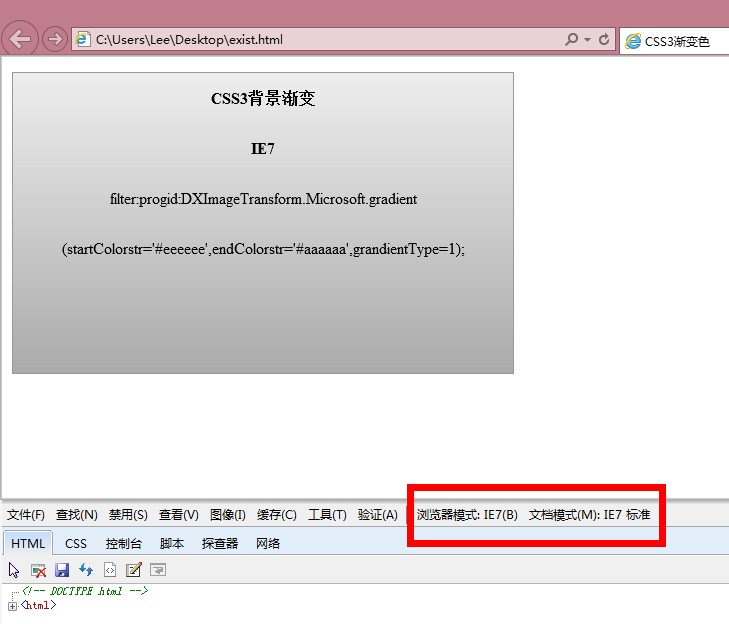Image resolution: width=729 pixels, height=624 pixels.
Task: Click the word wrap icon in toolbar
Action: 158,570
